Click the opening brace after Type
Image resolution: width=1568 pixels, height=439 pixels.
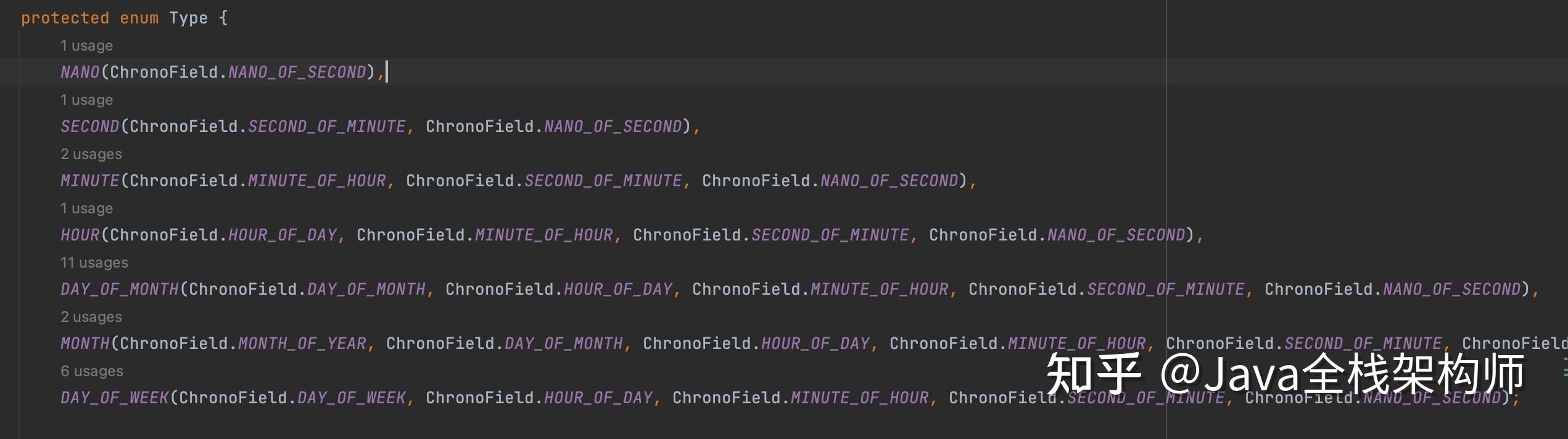click(x=223, y=18)
